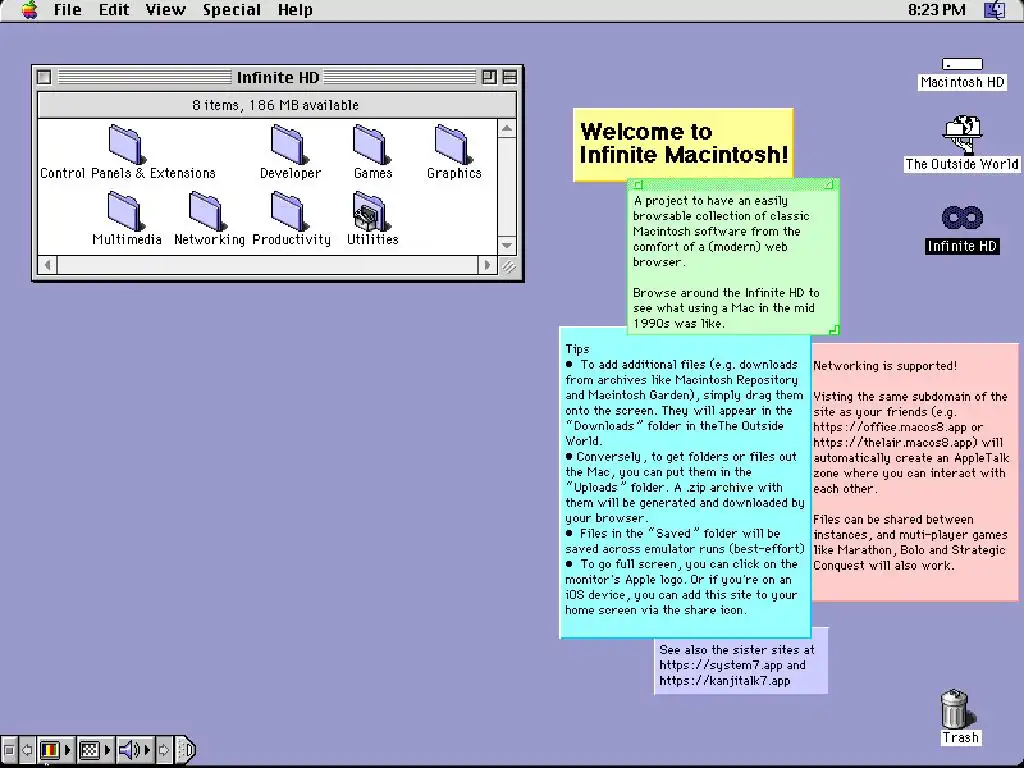Select The Outside World desktop icon

(x=962, y=144)
